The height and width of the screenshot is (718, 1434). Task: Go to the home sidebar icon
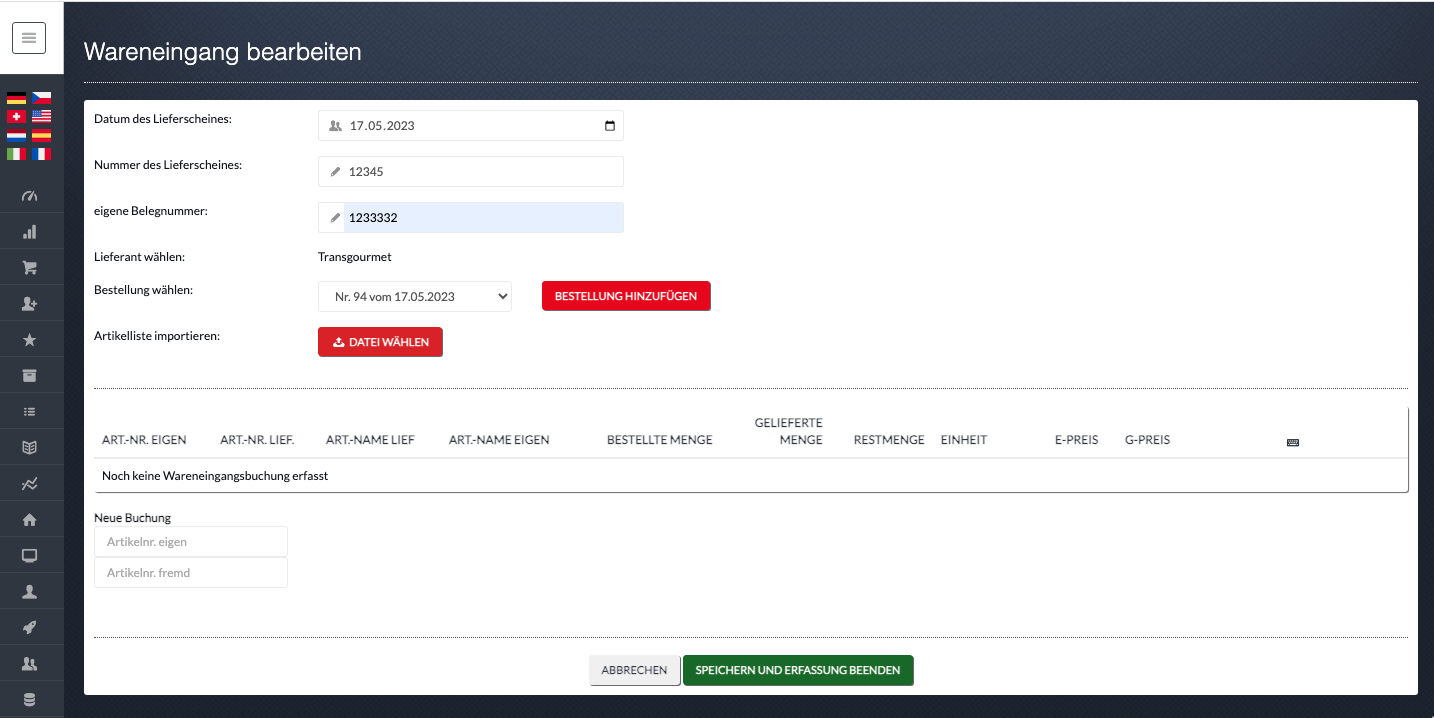pyautogui.click(x=29, y=520)
